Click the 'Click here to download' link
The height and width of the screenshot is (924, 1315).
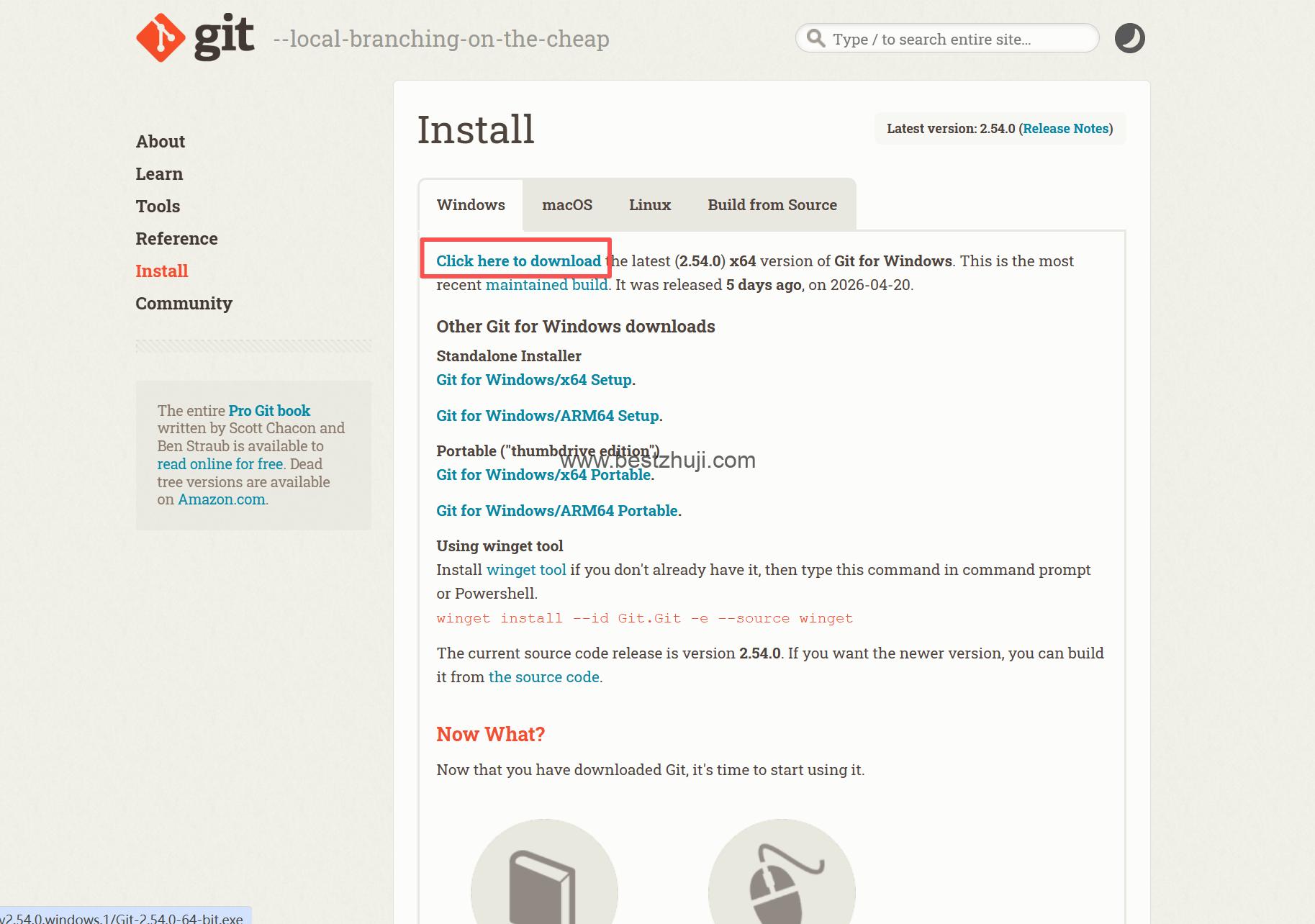click(518, 261)
